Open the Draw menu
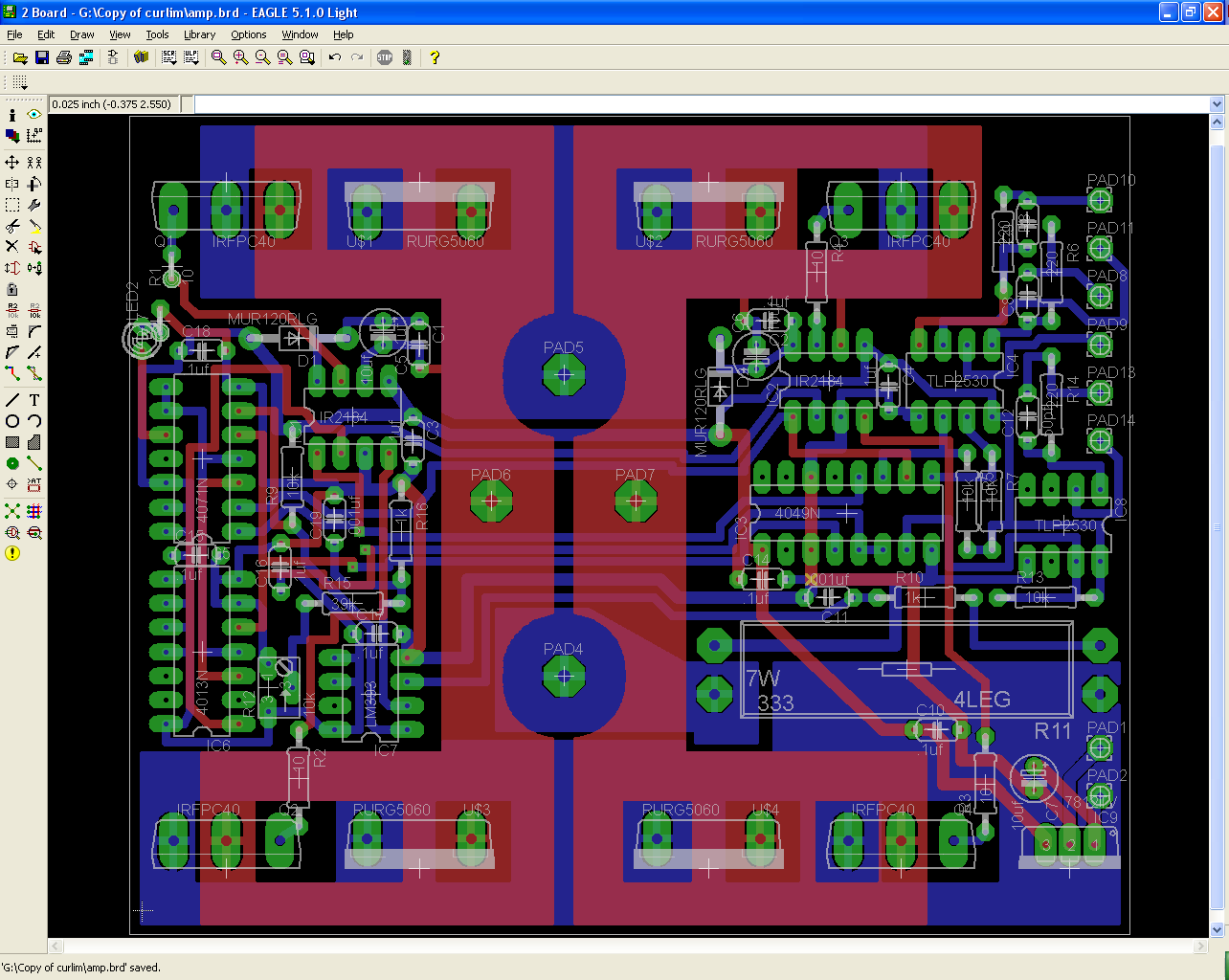Screen dimensions: 1229x980 click(x=82, y=34)
